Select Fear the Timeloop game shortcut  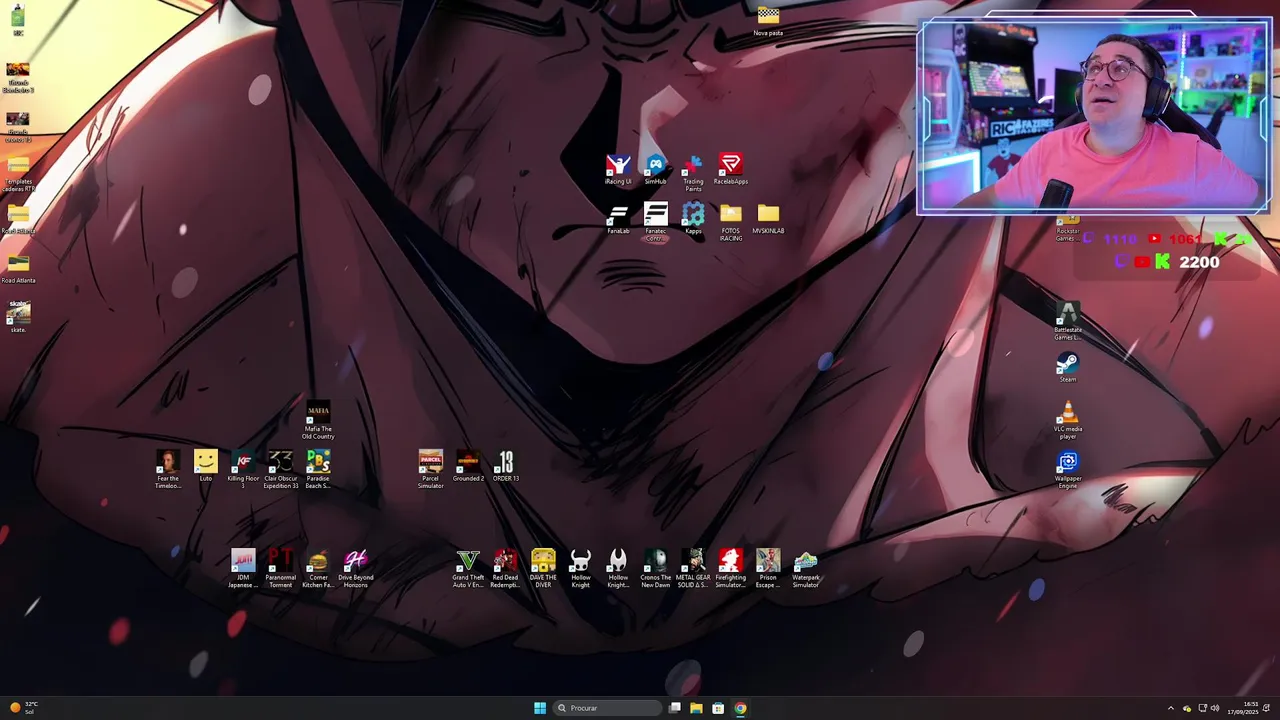coord(168,470)
